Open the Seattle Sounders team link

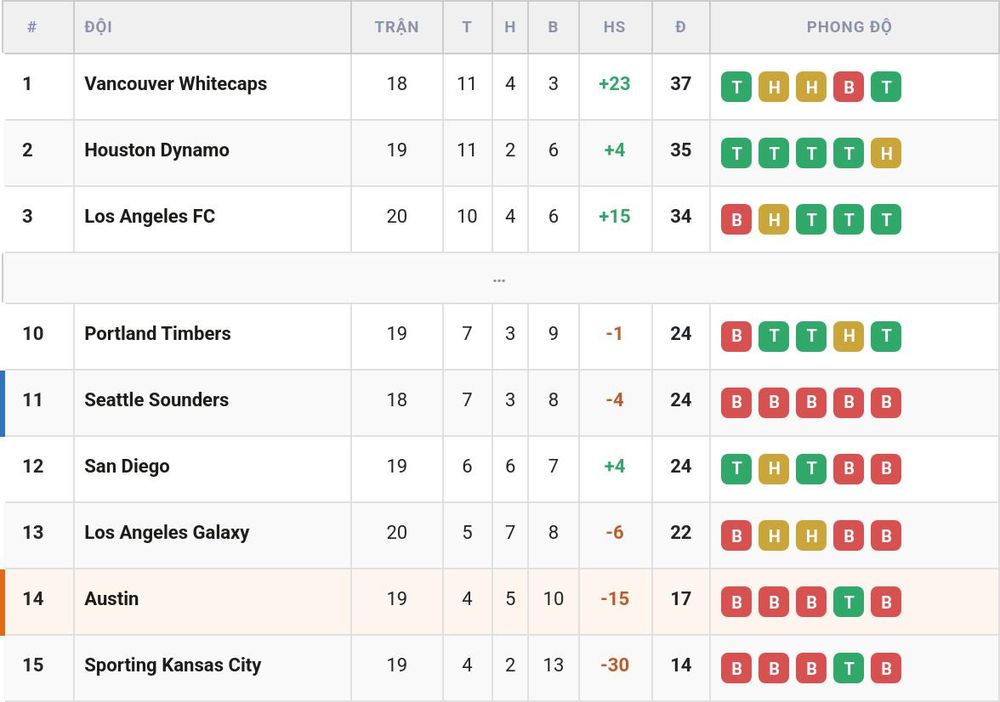coord(156,400)
